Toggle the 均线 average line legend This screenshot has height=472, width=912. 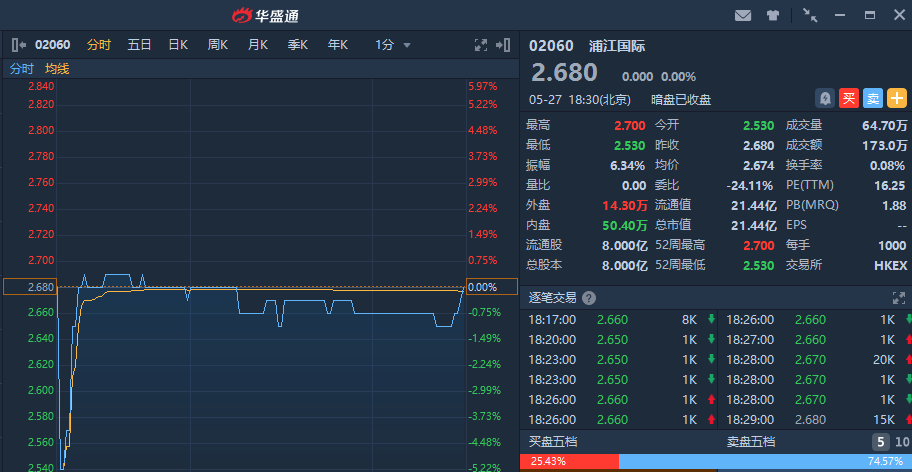click(57, 69)
